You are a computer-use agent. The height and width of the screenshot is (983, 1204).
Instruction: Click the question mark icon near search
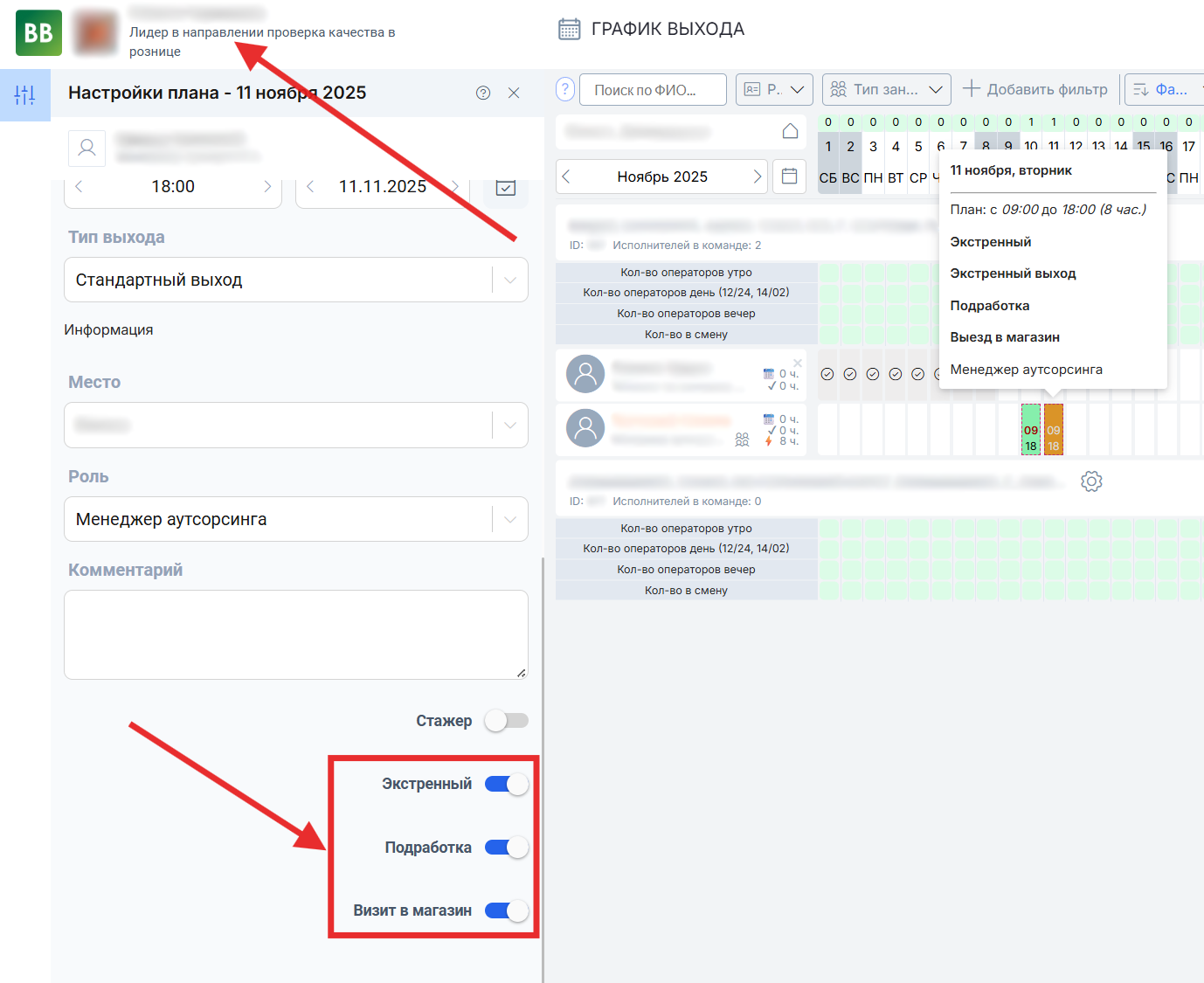pos(565,89)
